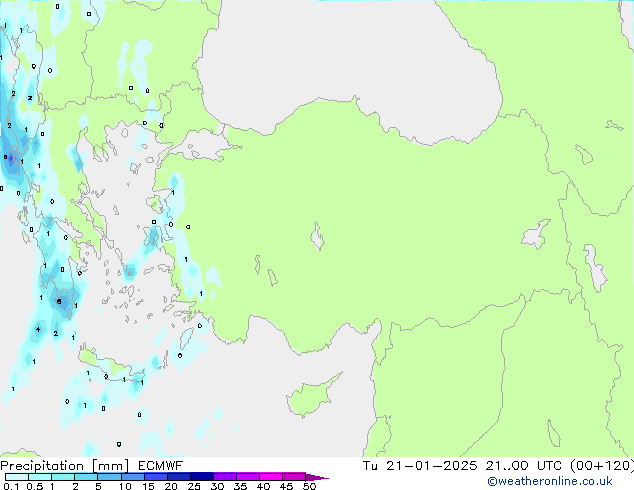This screenshot has height=490, width=634.
Task: Select the legend swatch between 10 and 15
Action: point(135,477)
